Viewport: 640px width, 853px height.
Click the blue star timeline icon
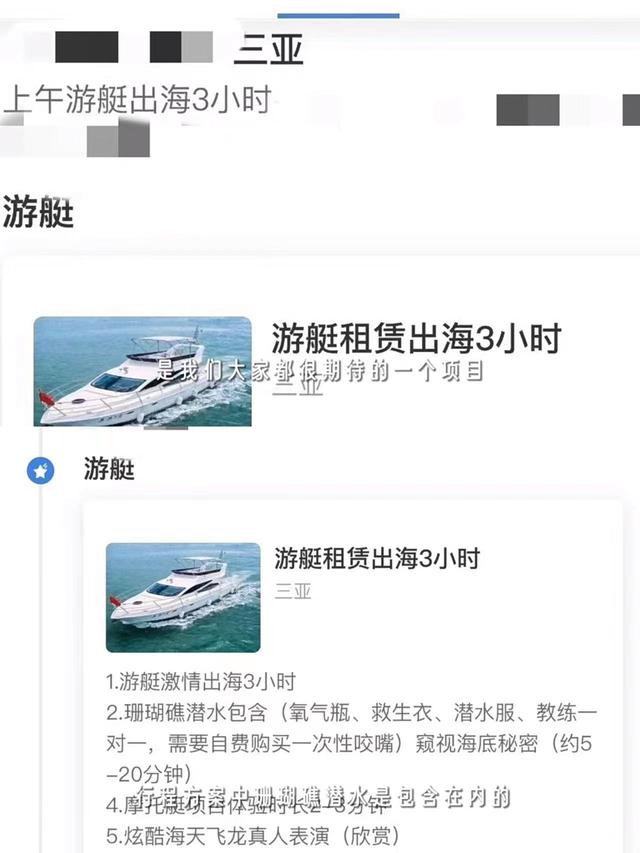coord(40,471)
